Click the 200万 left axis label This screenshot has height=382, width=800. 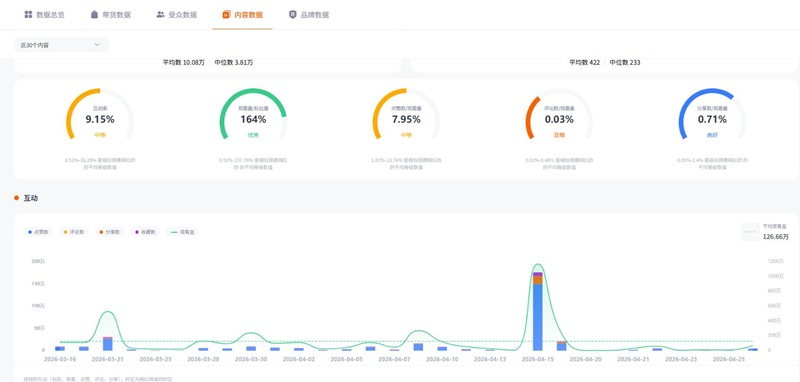39,261
